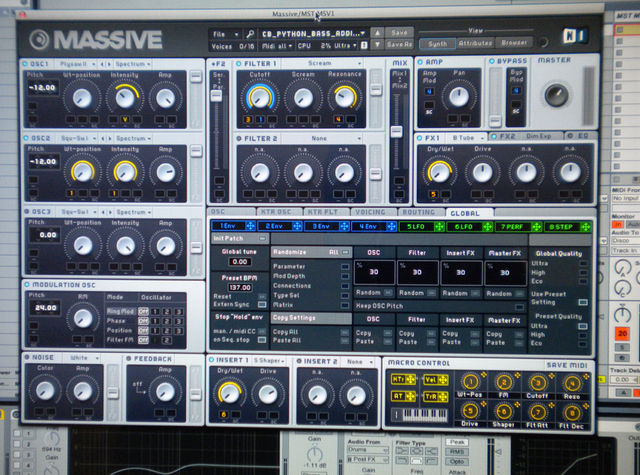Viewport: 640px width, 475px height.
Task: Click macro knob 8 Flt Dec
Action: pos(572,413)
